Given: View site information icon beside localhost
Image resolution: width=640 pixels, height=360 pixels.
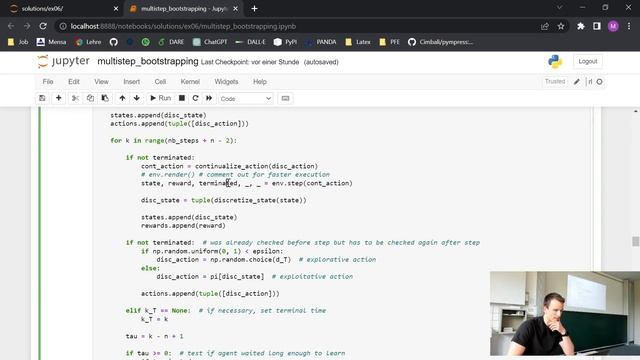Looking at the screenshot, I should tap(63, 26).
